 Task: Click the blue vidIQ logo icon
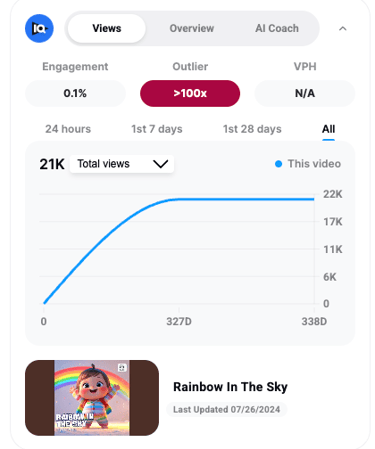click(x=39, y=28)
